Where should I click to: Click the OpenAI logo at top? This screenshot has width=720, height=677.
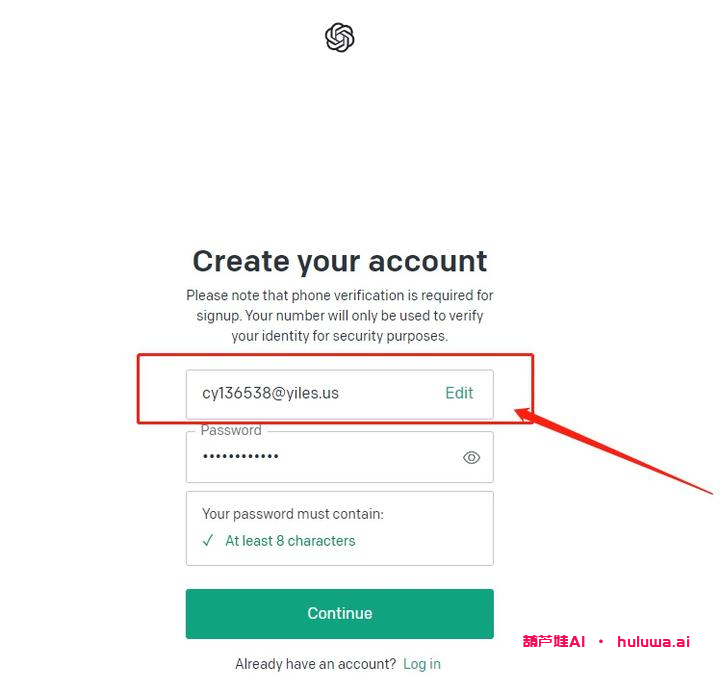(x=340, y=38)
